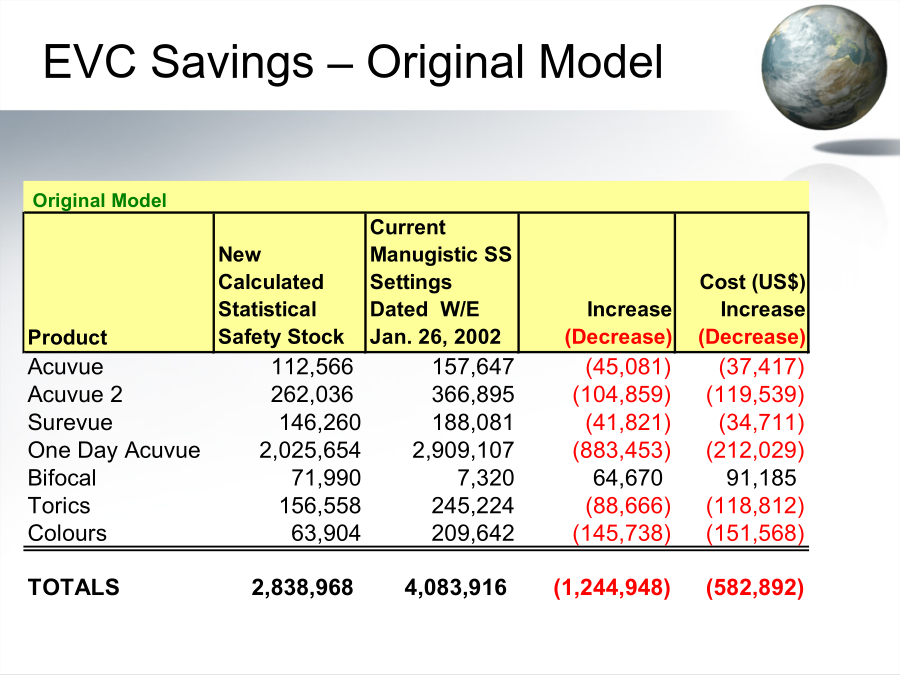Click the value 157,647 for Acuvue
900x675 pixels.
coord(473,367)
